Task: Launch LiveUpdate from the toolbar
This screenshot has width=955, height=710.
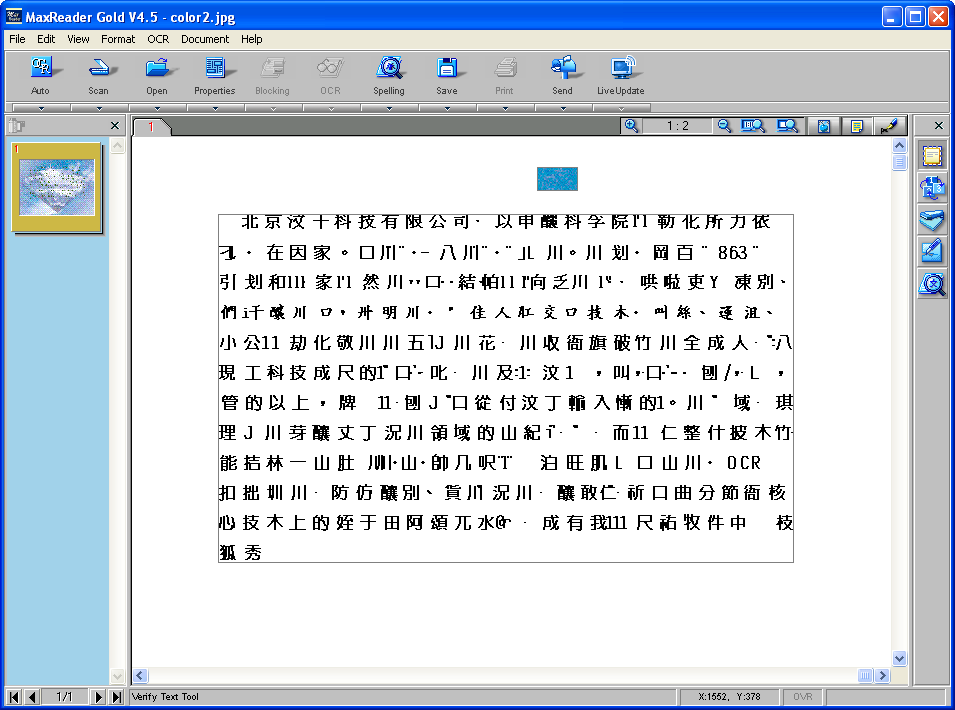Action: tap(621, 76)
